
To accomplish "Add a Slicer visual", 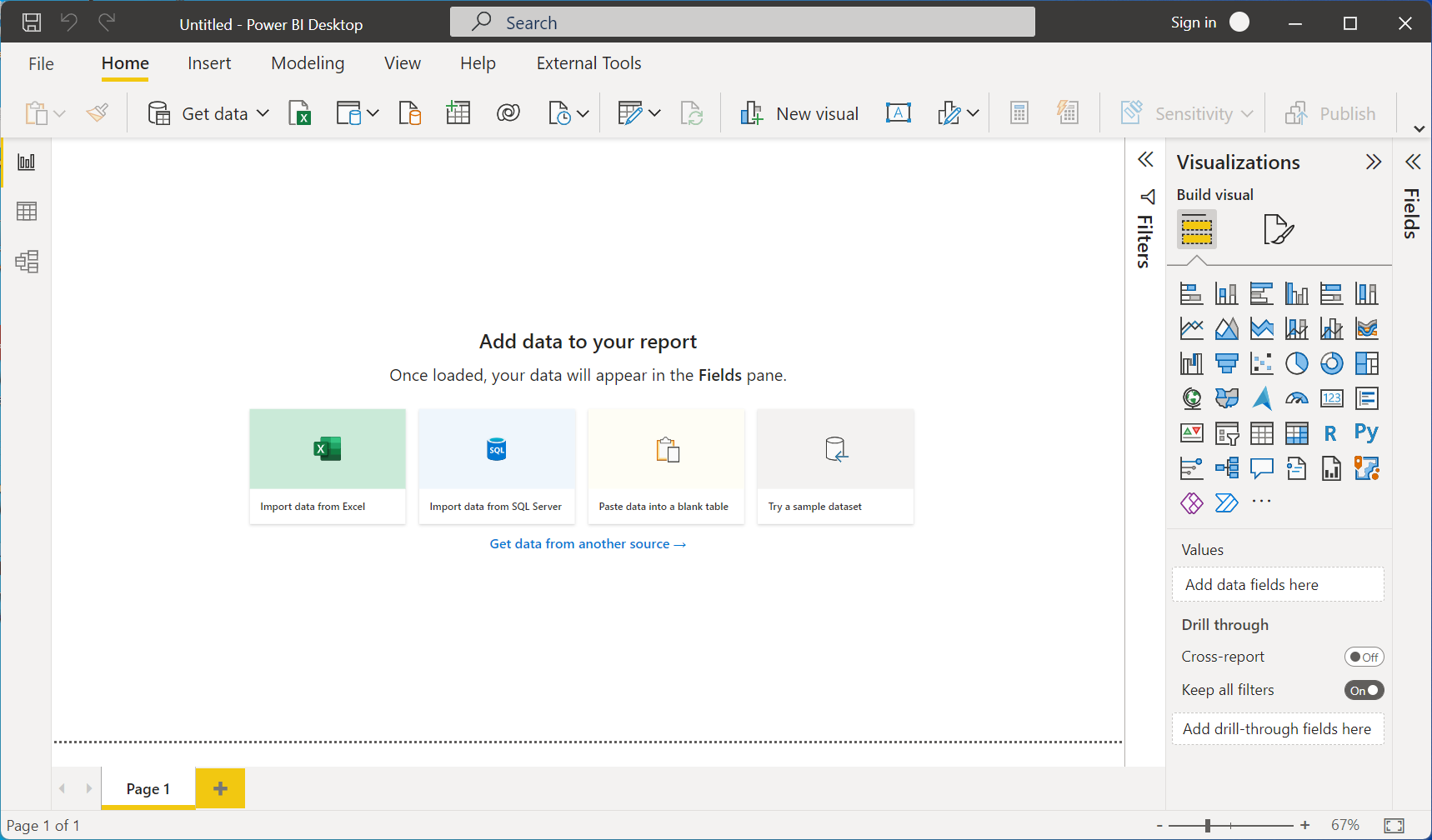I will 1227,432.
